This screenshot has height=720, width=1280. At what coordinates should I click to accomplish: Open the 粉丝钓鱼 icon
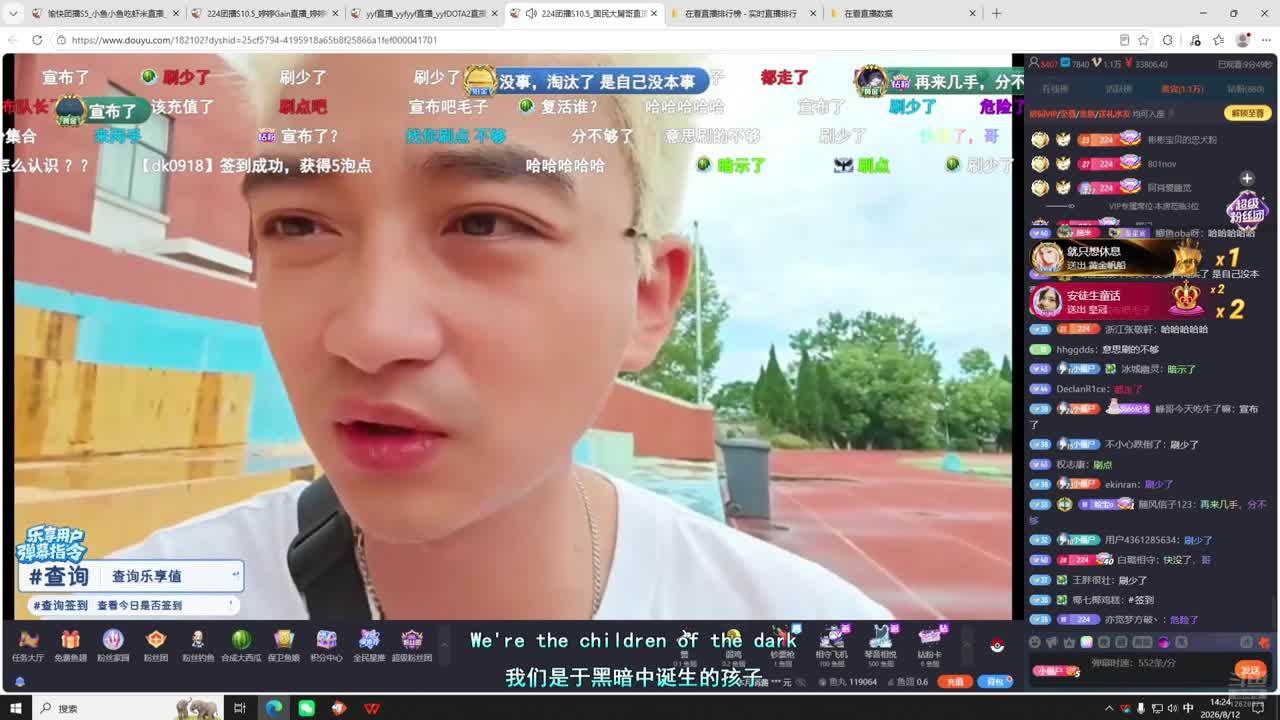pos(198,645)
